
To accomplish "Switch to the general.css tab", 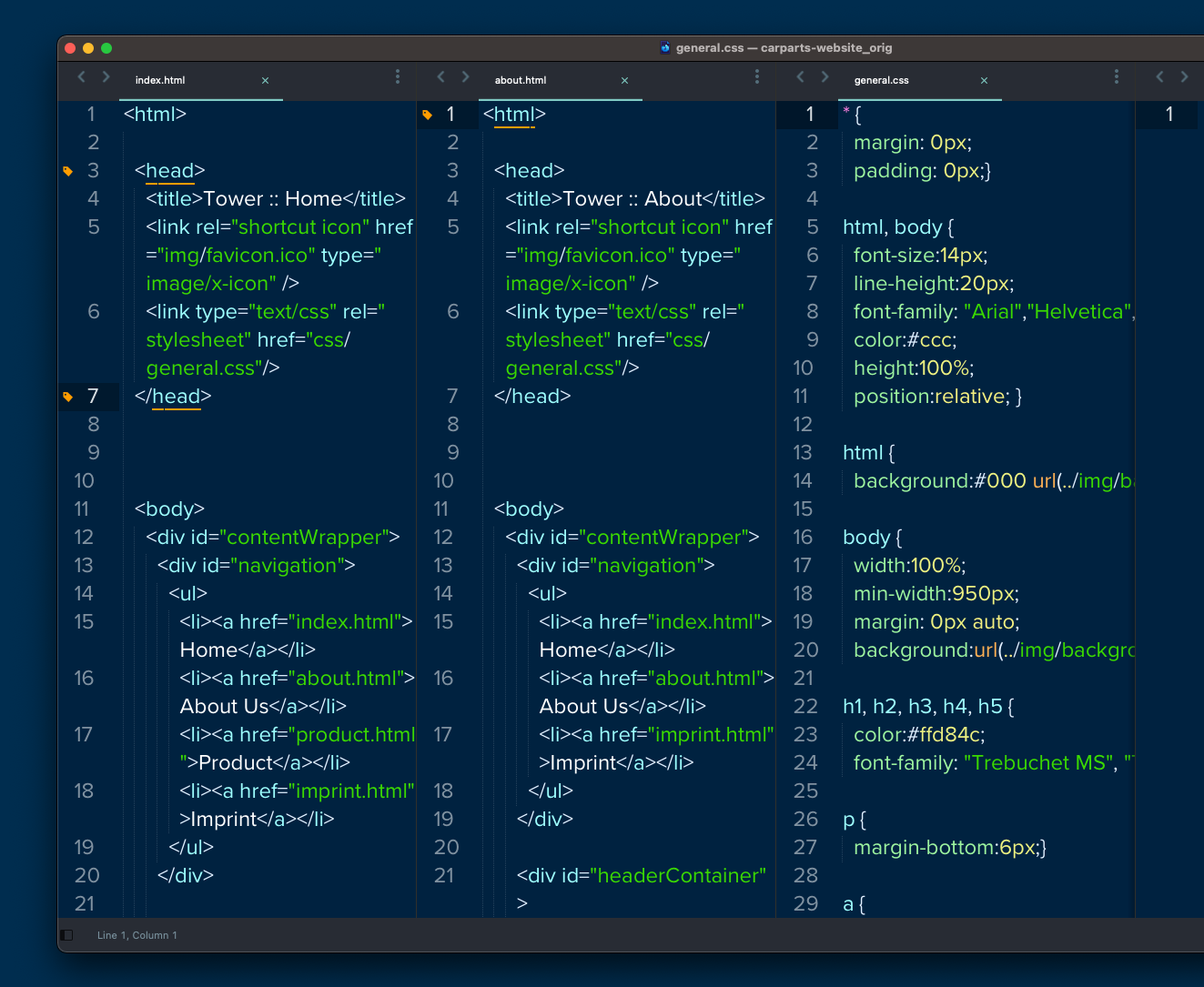I will (880, 80).
